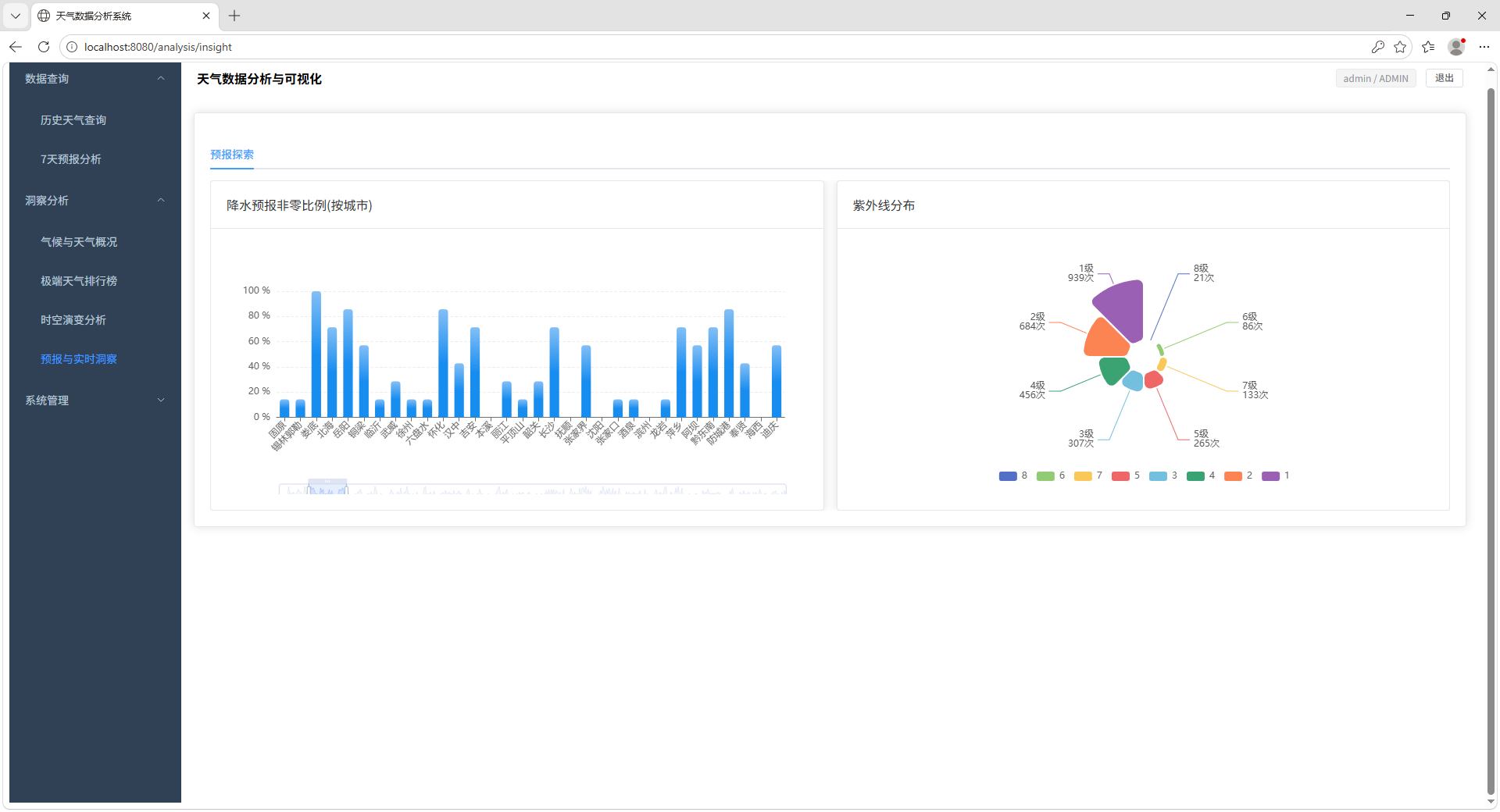Collapse the 数据查询 sidebar section
1500x812 pixels.
tap(95, 79)
